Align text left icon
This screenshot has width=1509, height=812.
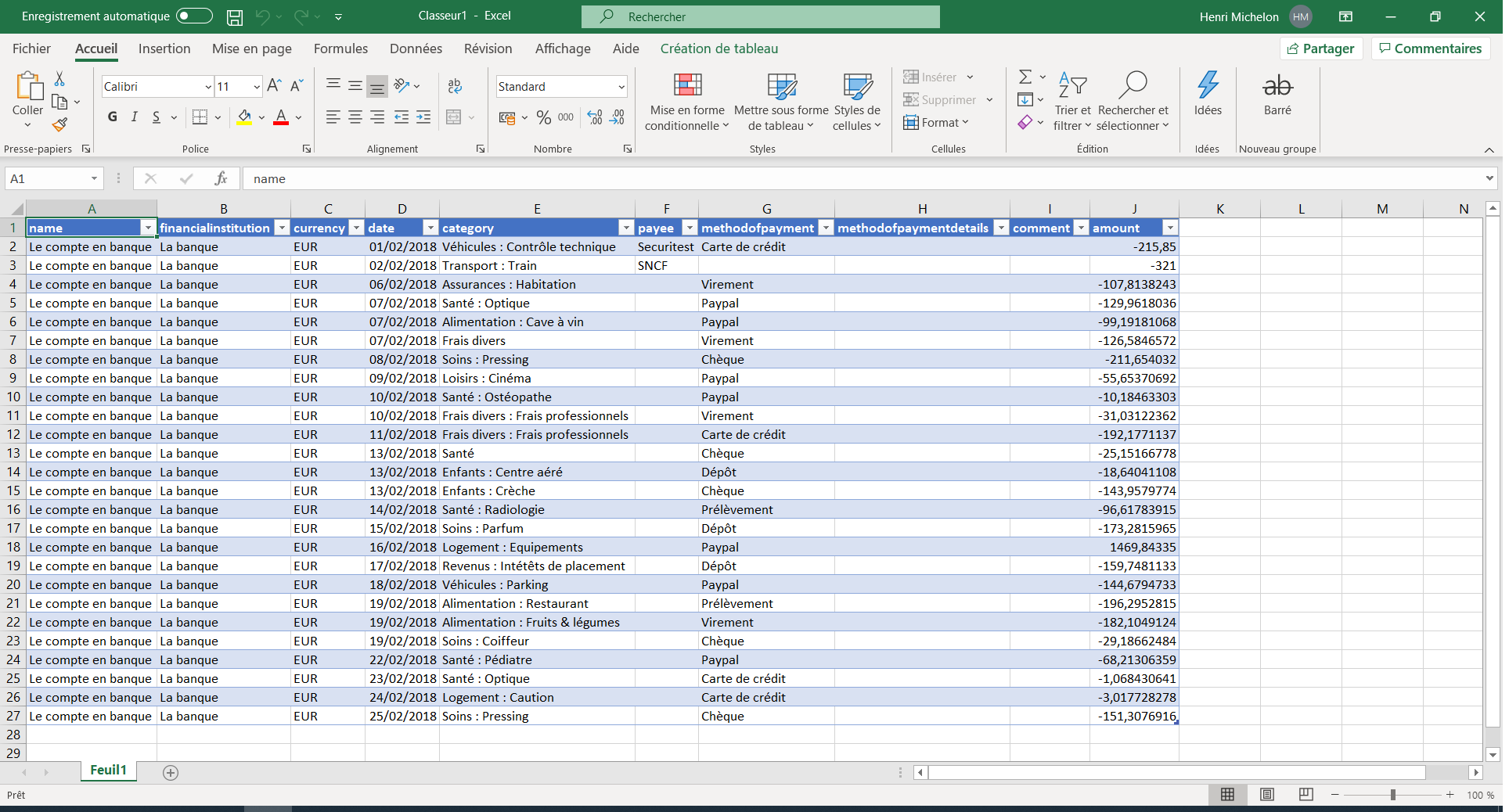[333, 117]
